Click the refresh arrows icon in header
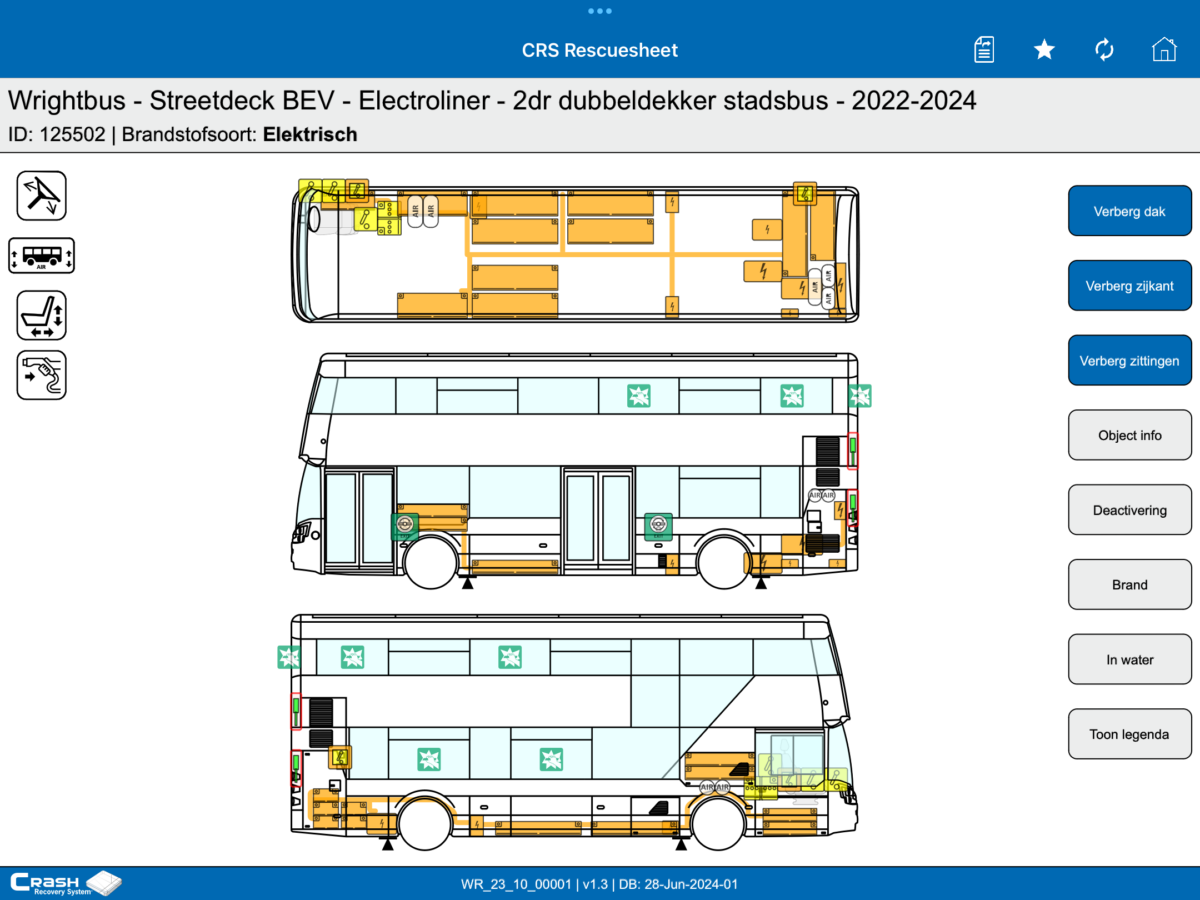 pos(1104,49)
